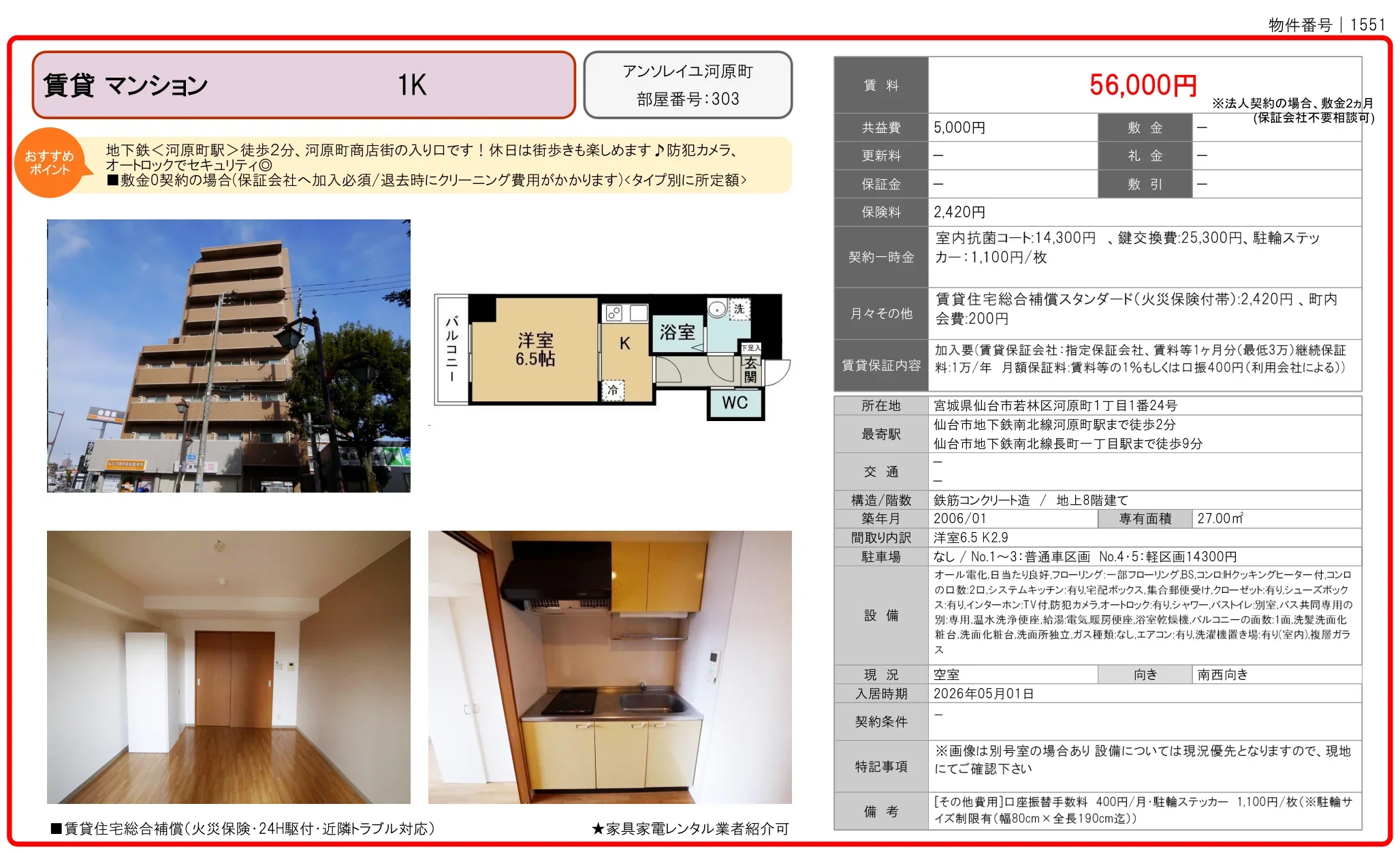Click the empty room interior photo
1400x853 pixels.
point(229,667)
